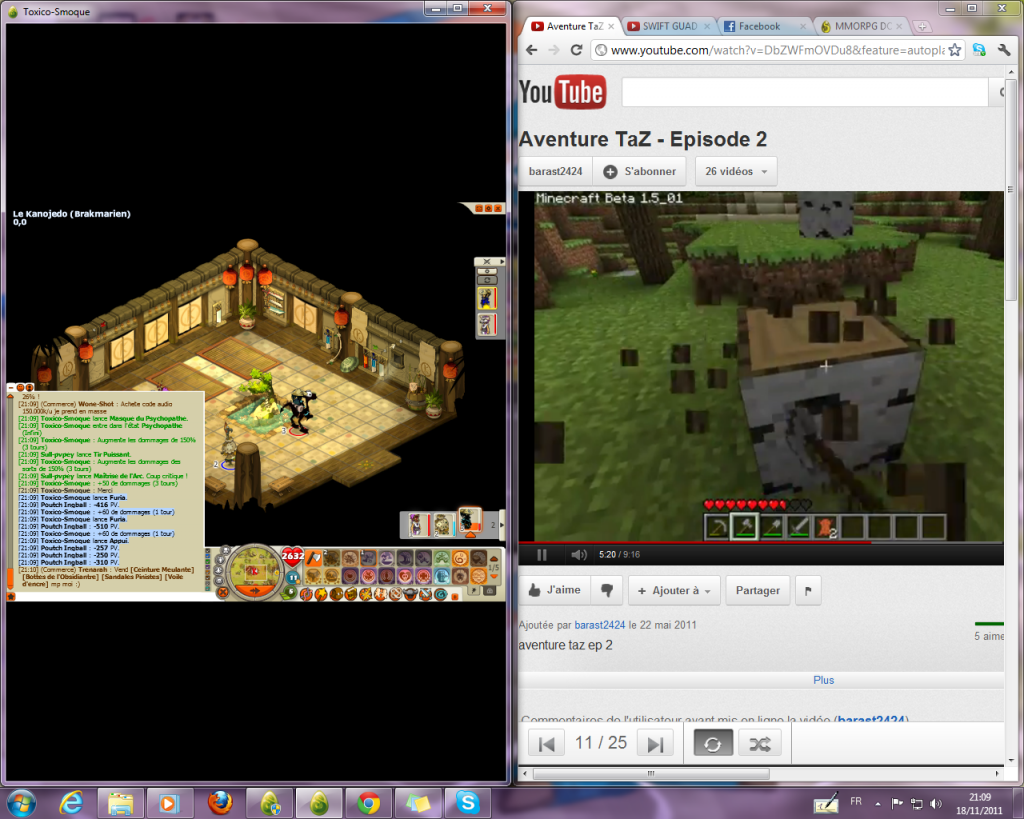Click the orange diamond icon in the top-right Dofus corner
1024x819 pixels.
coord(488,208)
